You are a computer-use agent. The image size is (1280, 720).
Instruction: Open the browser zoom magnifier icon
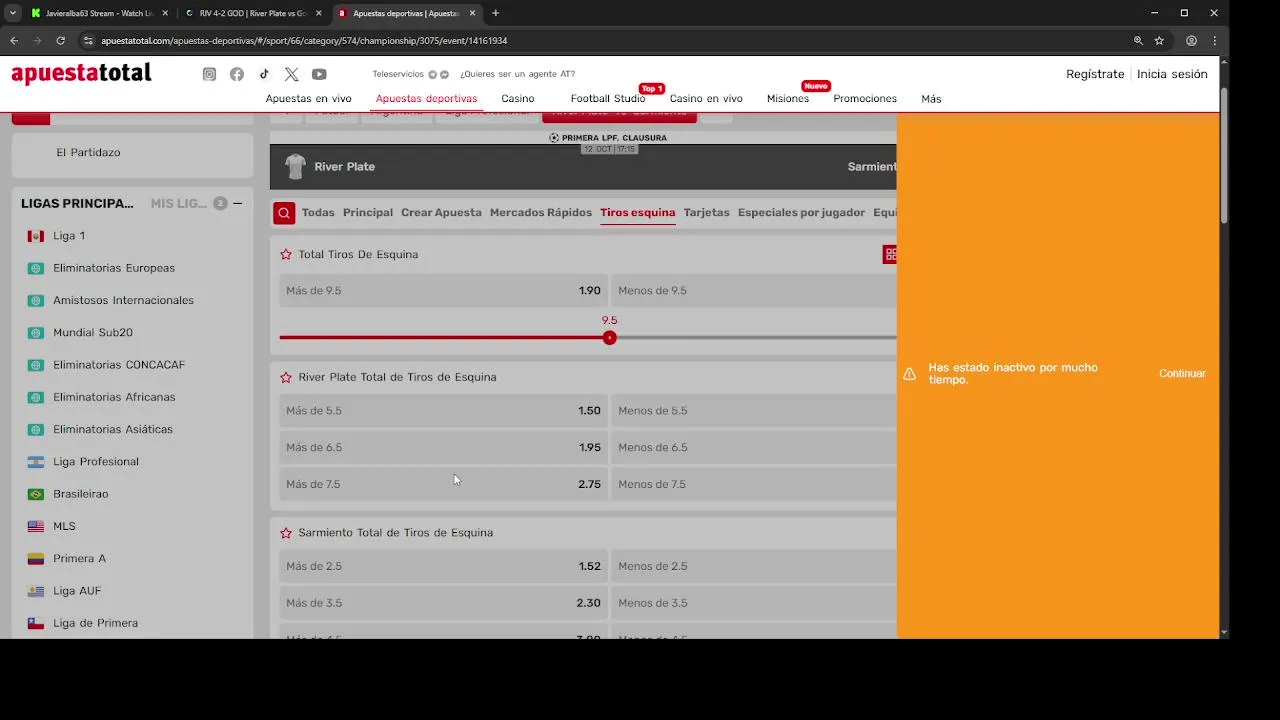[1138, 41]
